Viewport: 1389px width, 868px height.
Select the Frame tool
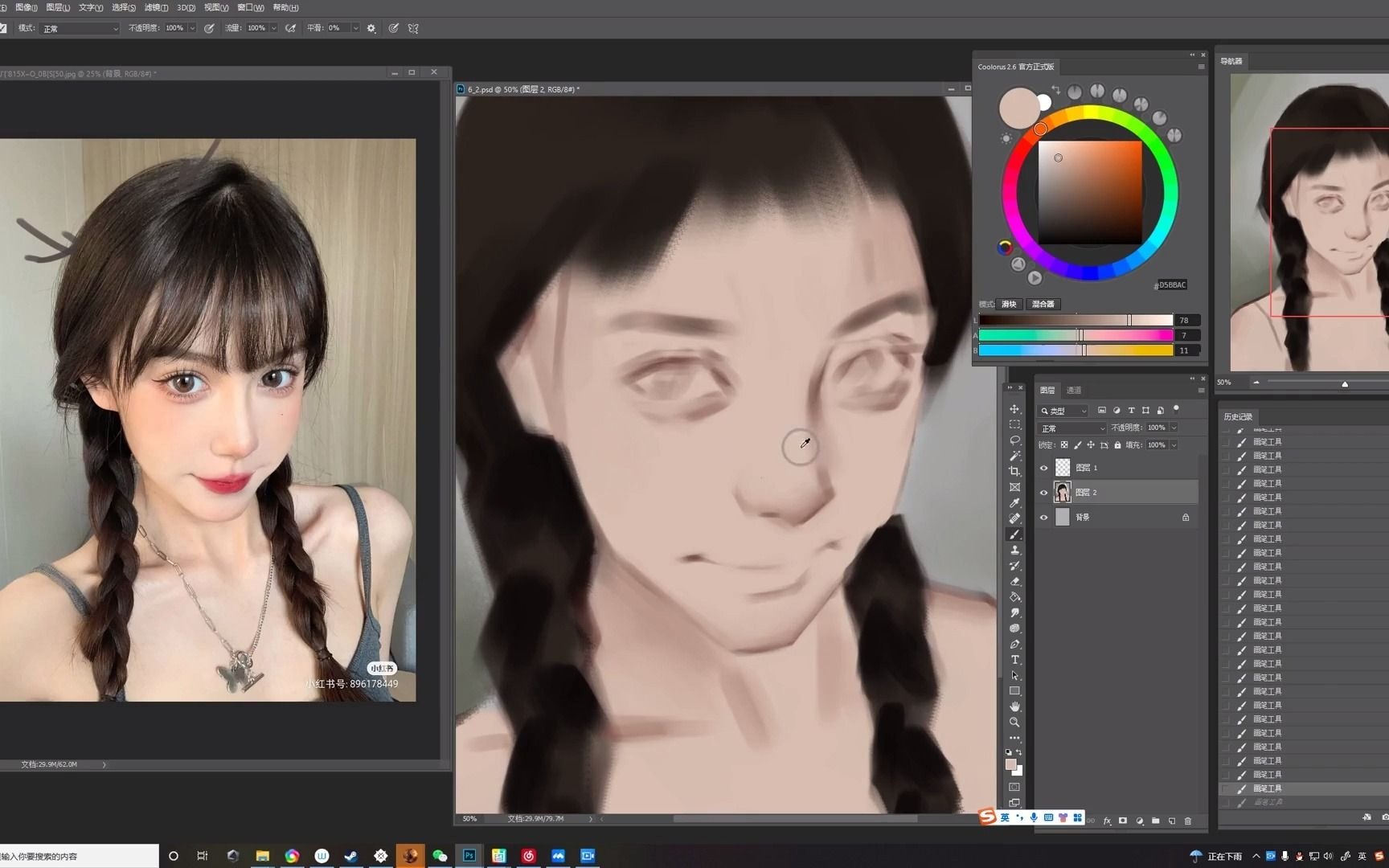pyautogui.click(x=1014, y=487)
